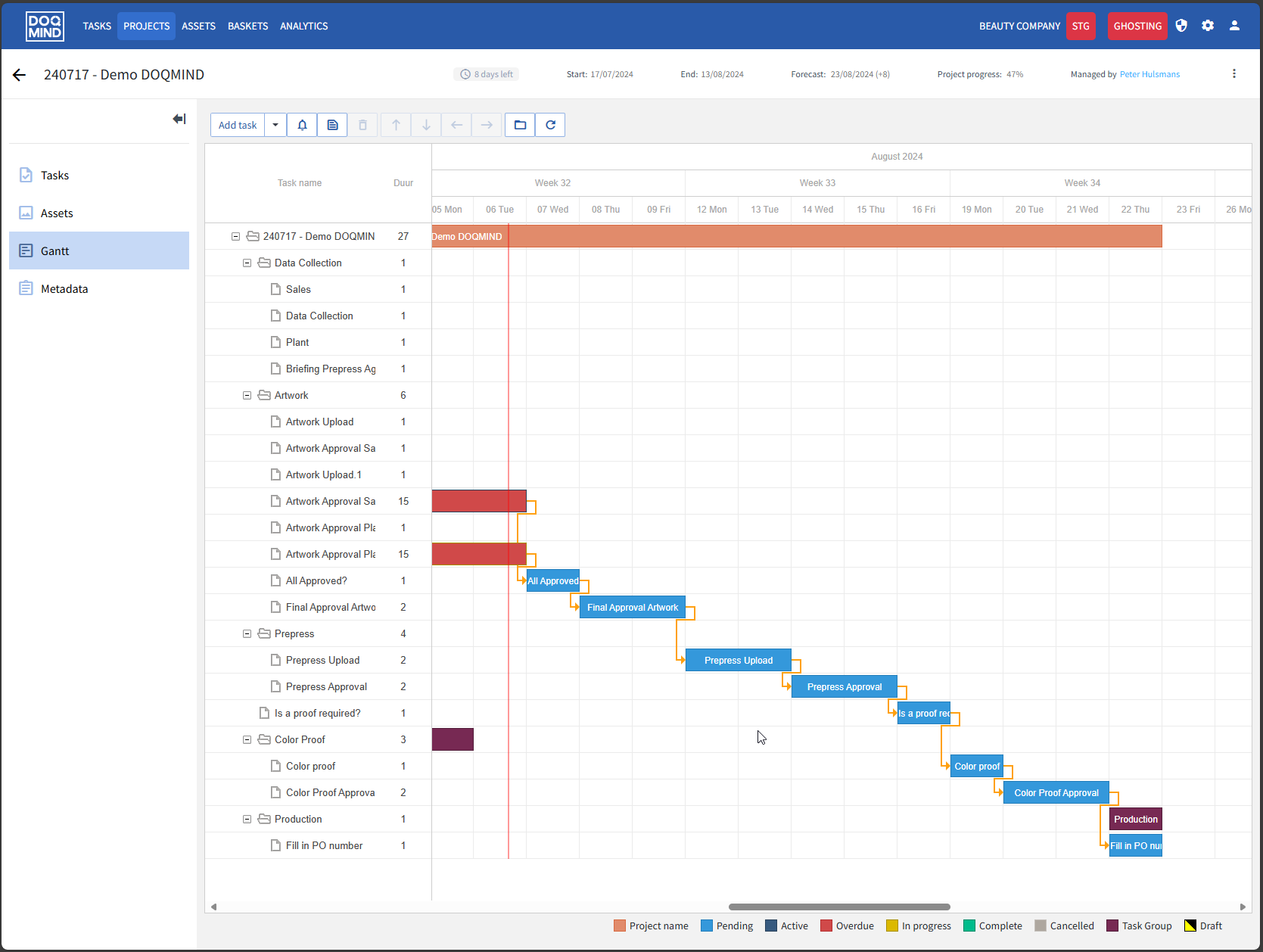Image resolution: width=1263 pixels, height=952 pixels.
Task: Open Peter Hulsmans manager link
Action: click(x=1149, y=74)
